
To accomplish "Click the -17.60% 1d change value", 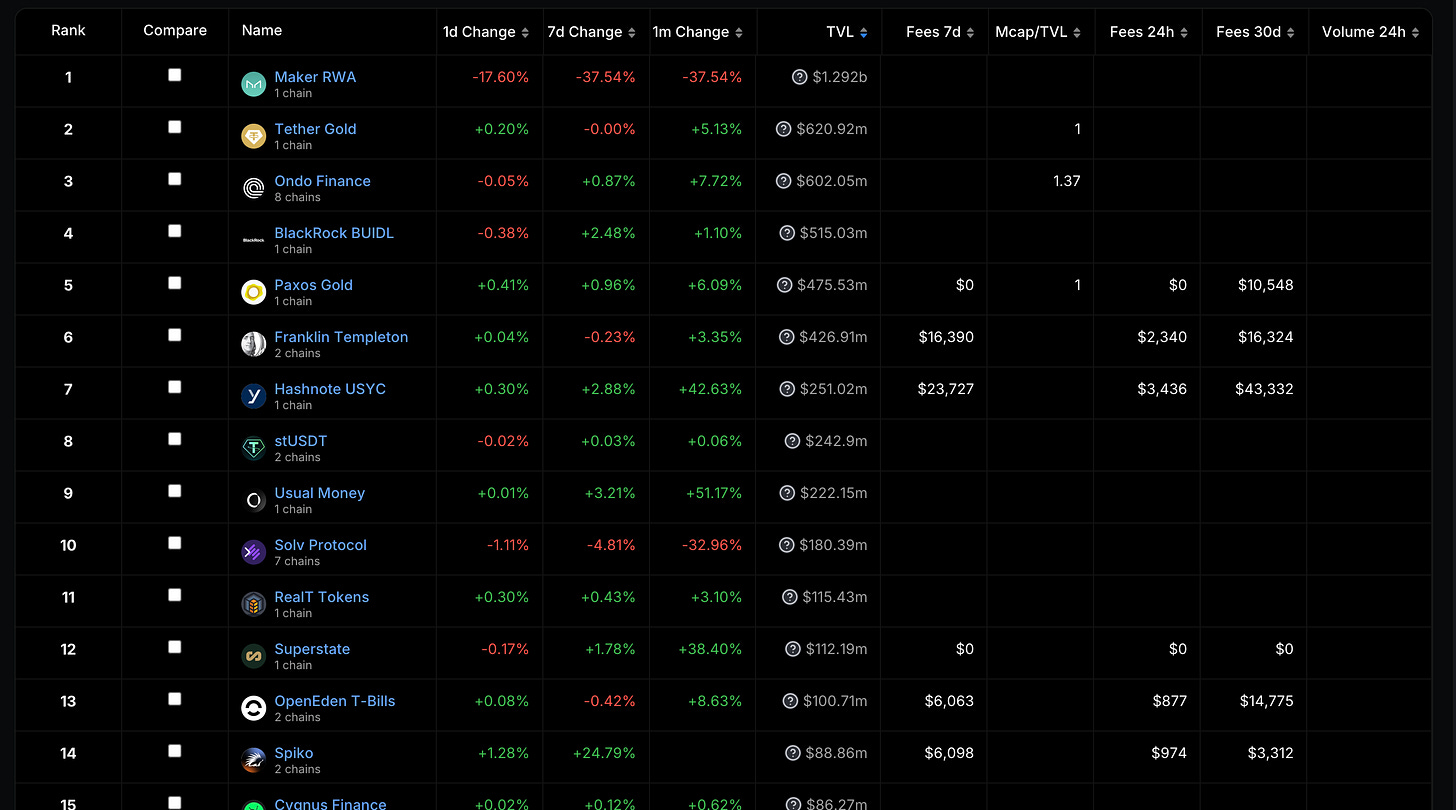I will coord(500,77).
